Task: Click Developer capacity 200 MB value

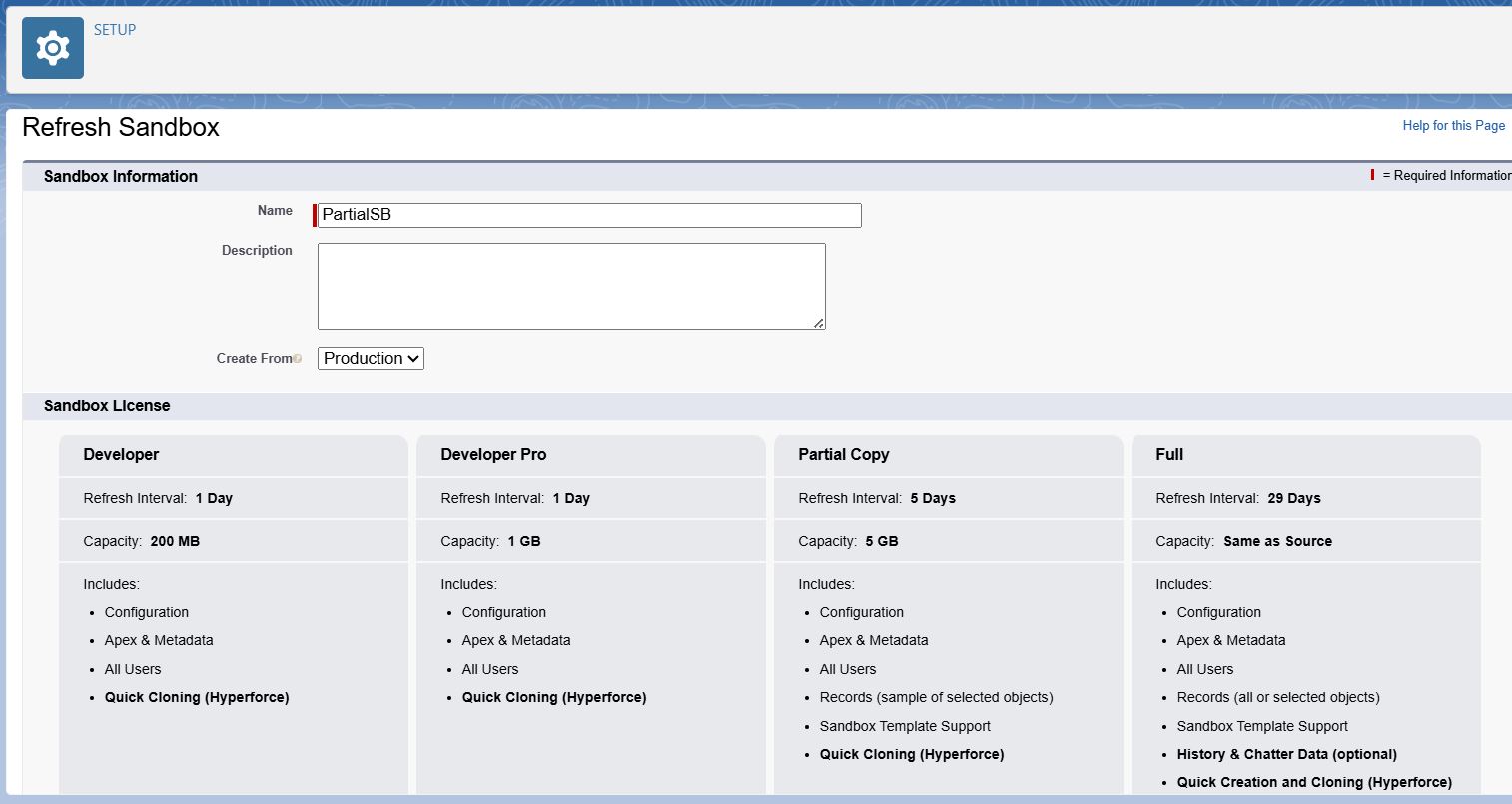Action: pyautogui.click(x=175, y=541)
